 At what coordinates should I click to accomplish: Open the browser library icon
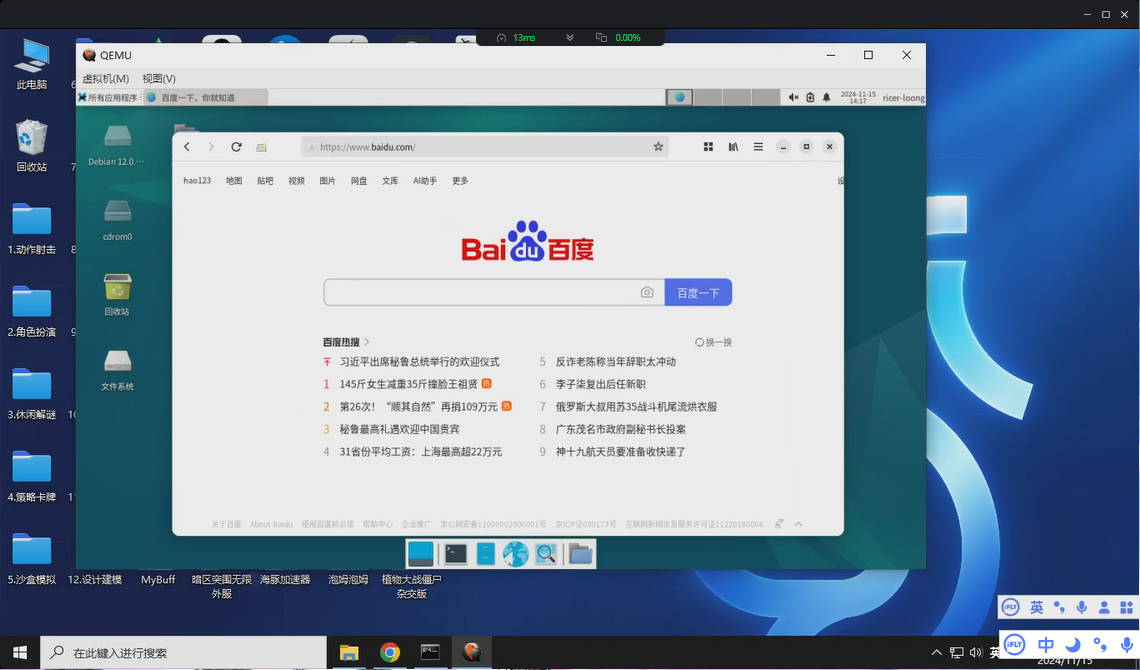point(734,147)
